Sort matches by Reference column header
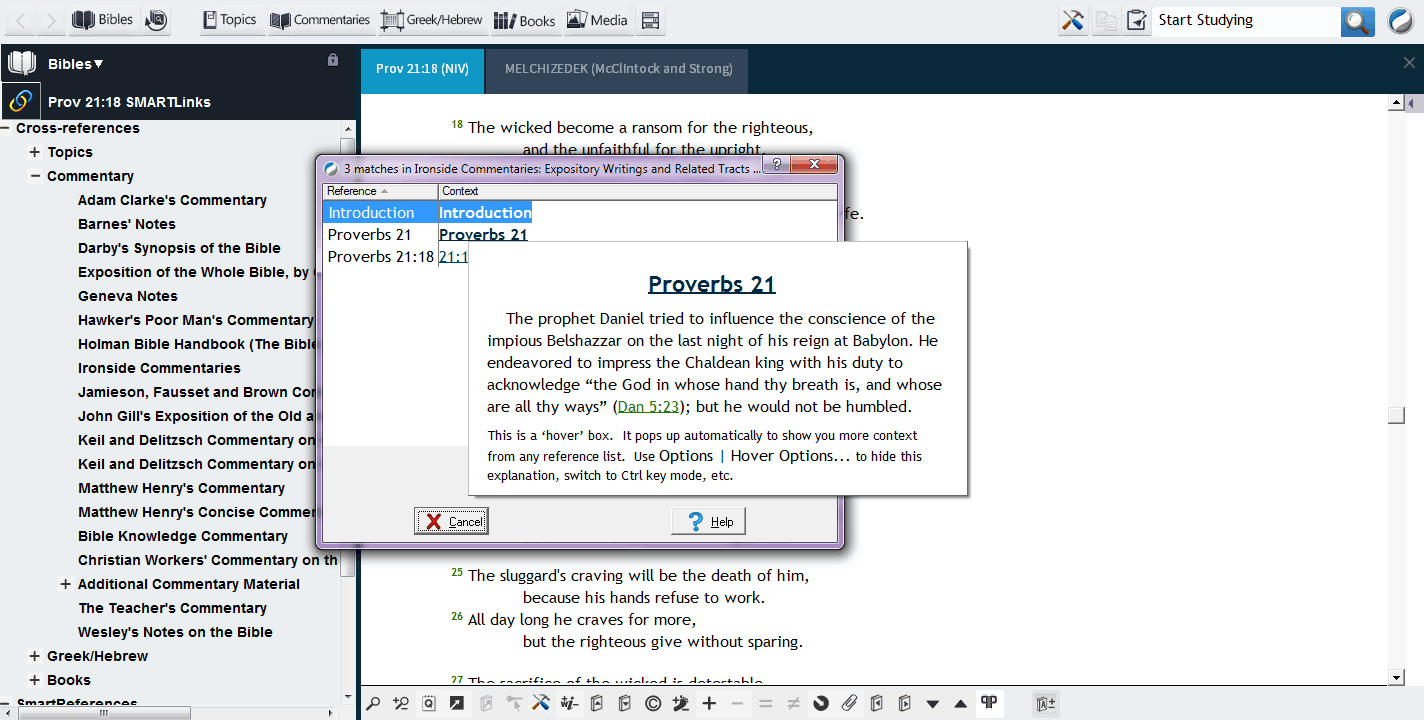 [380, 191]
